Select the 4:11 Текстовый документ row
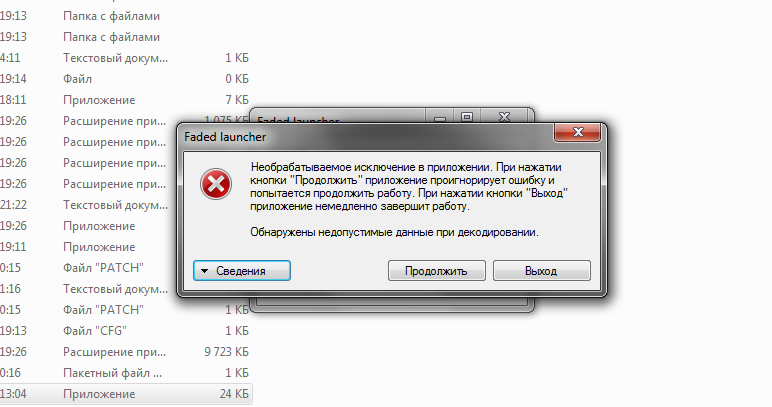 pyautogui.click(x=126, y=58)
